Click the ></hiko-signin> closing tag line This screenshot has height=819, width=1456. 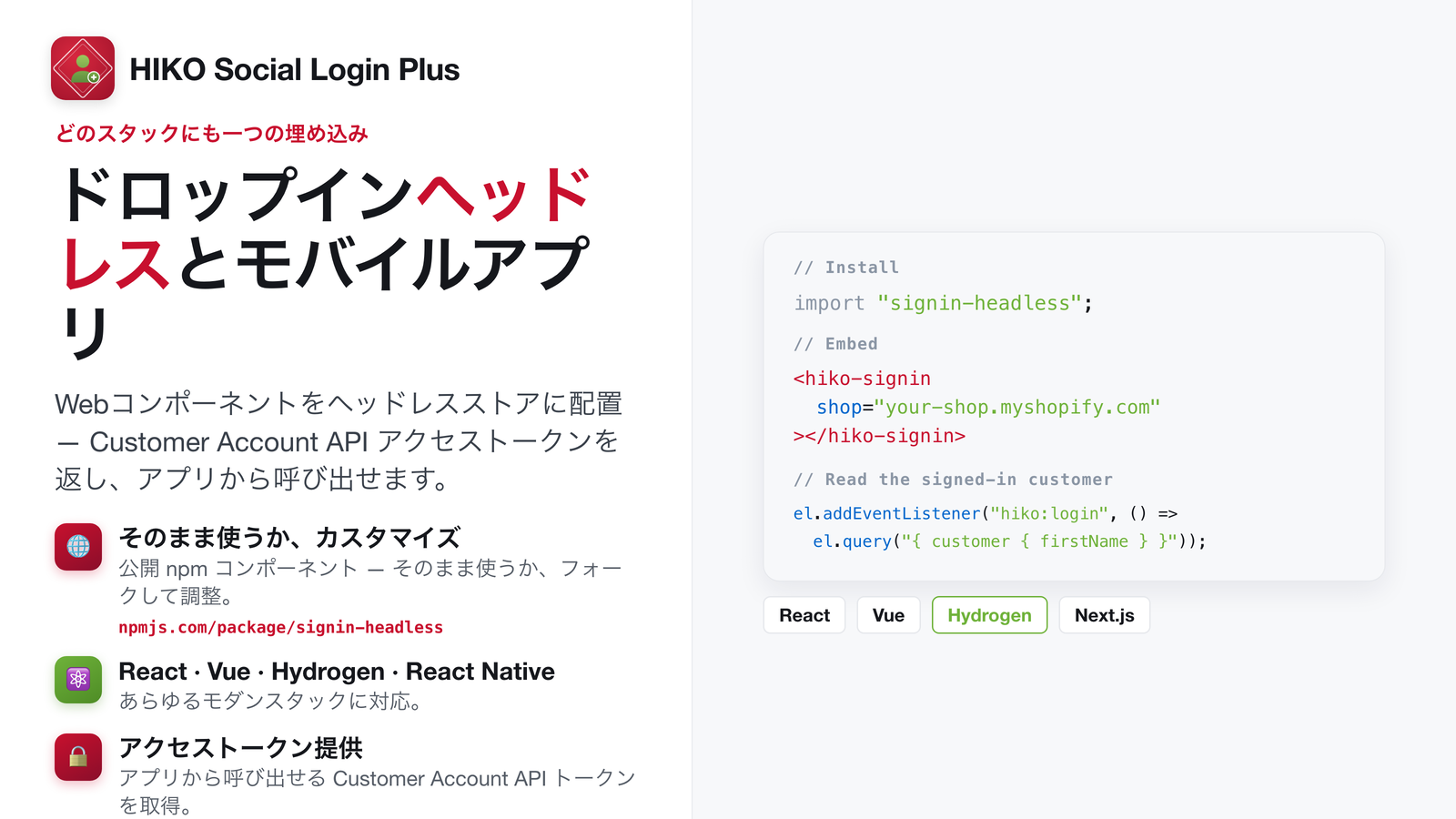coord(879,436)
